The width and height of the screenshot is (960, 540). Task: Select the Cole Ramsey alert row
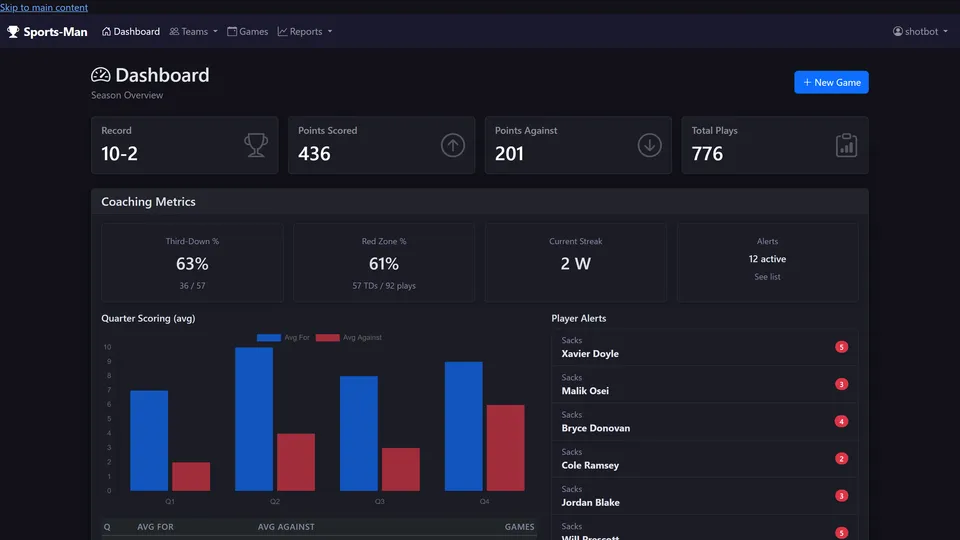coord(705,459)
